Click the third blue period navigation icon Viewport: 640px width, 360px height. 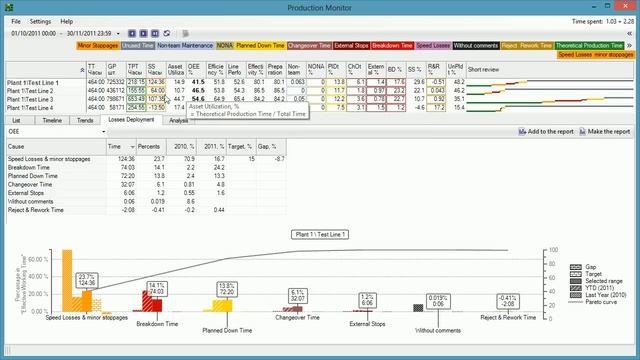[x=155, y=33]
